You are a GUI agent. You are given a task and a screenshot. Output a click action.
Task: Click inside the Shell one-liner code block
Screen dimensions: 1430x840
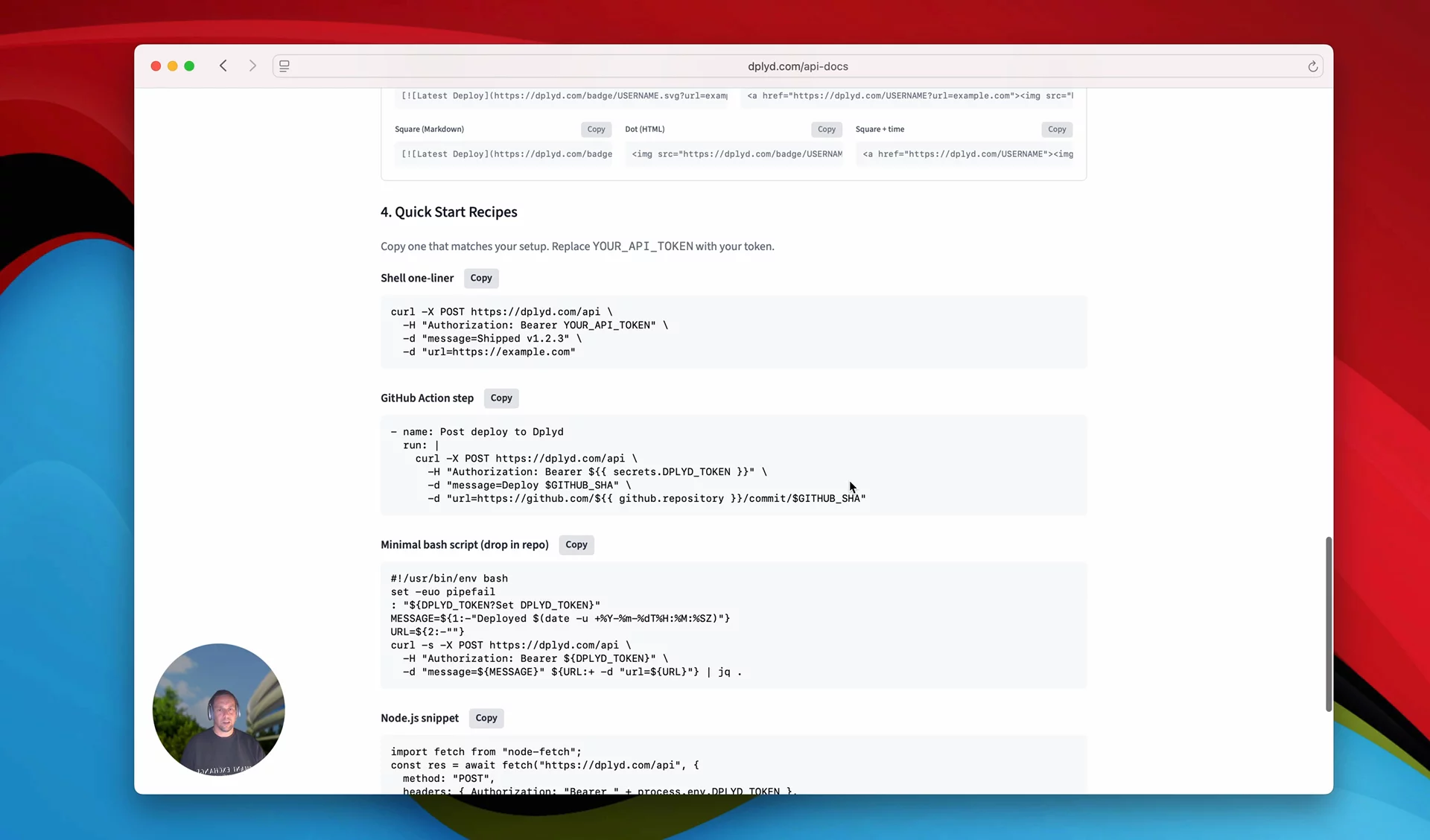click(733, 332)
